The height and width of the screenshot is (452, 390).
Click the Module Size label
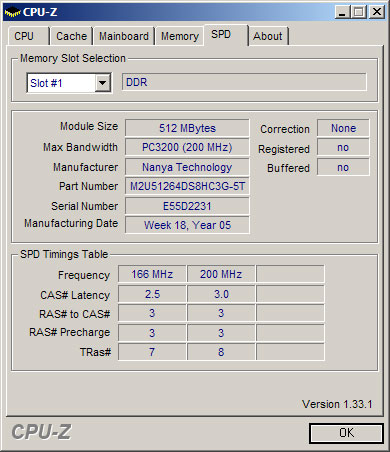pos(89,126)
